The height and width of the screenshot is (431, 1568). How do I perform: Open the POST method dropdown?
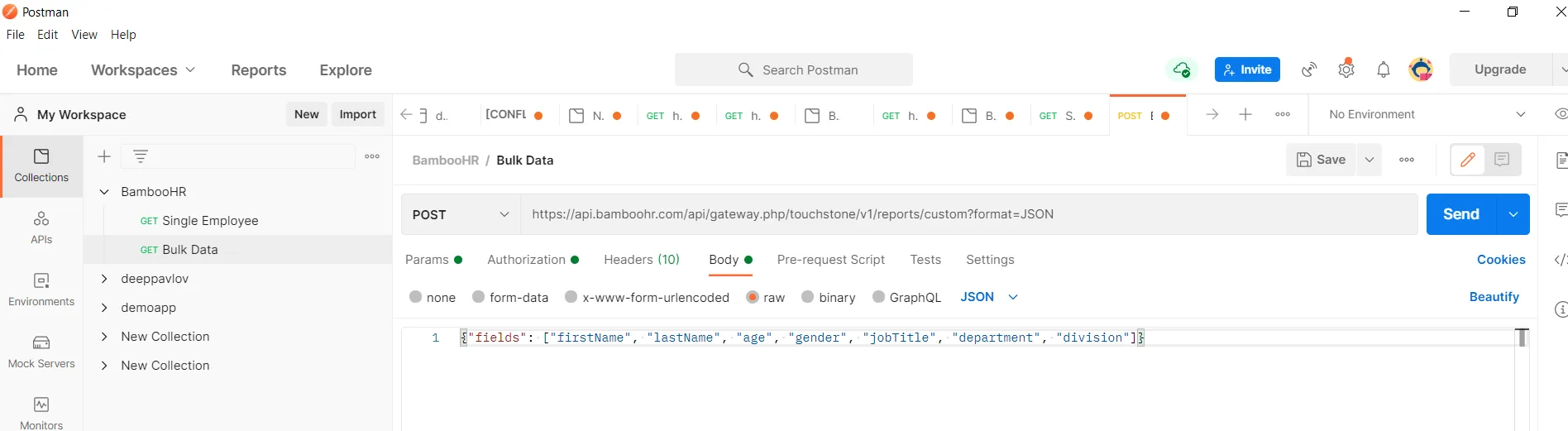(461, 214)
